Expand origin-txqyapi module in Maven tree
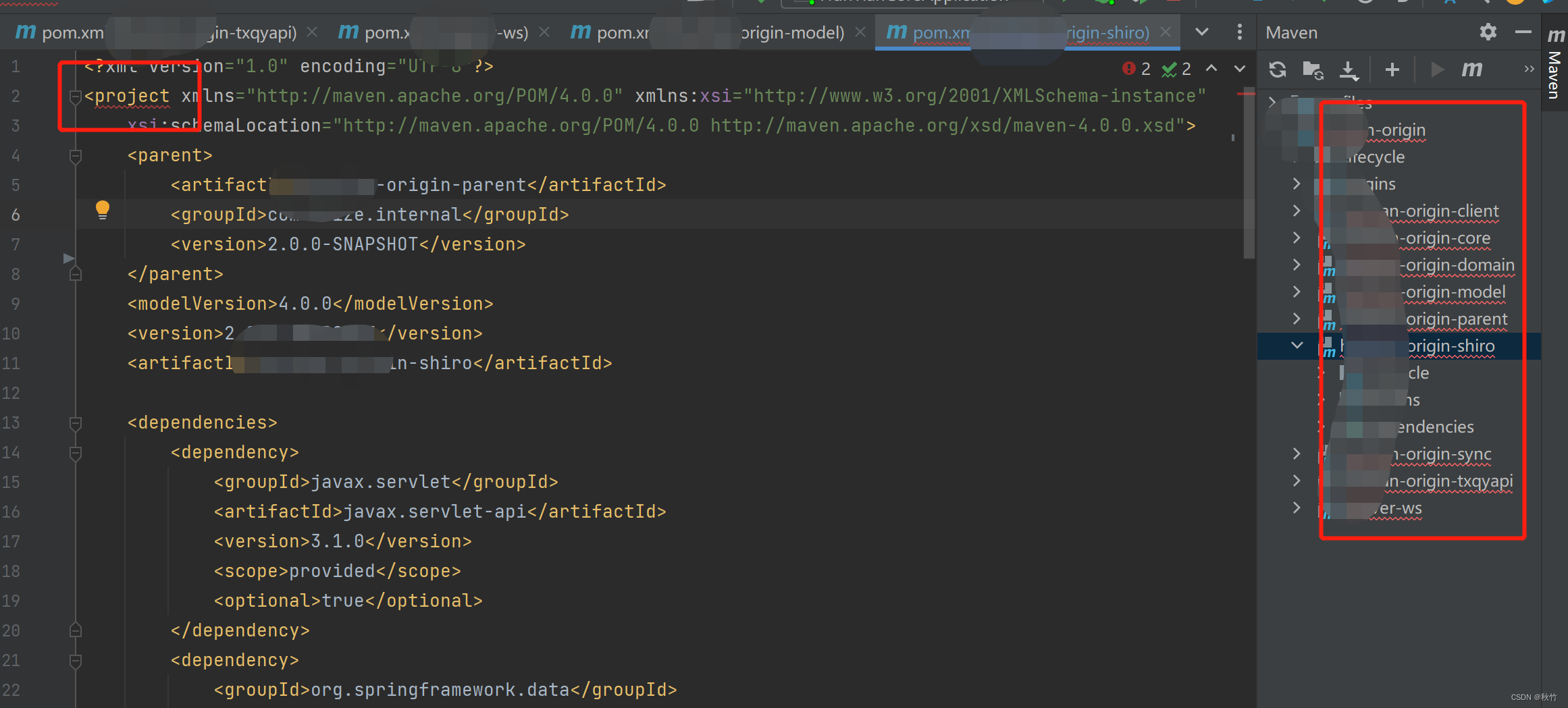This screenshot has width=1568, height=708. (1296, 481)
